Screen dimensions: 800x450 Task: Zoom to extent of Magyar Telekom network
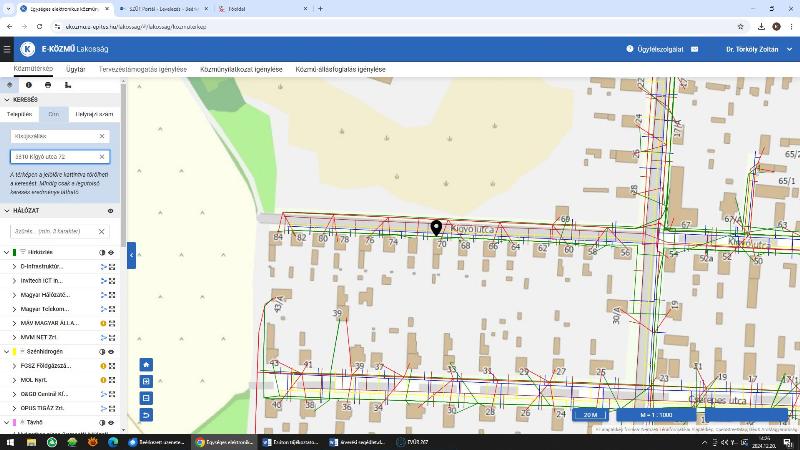112,309
